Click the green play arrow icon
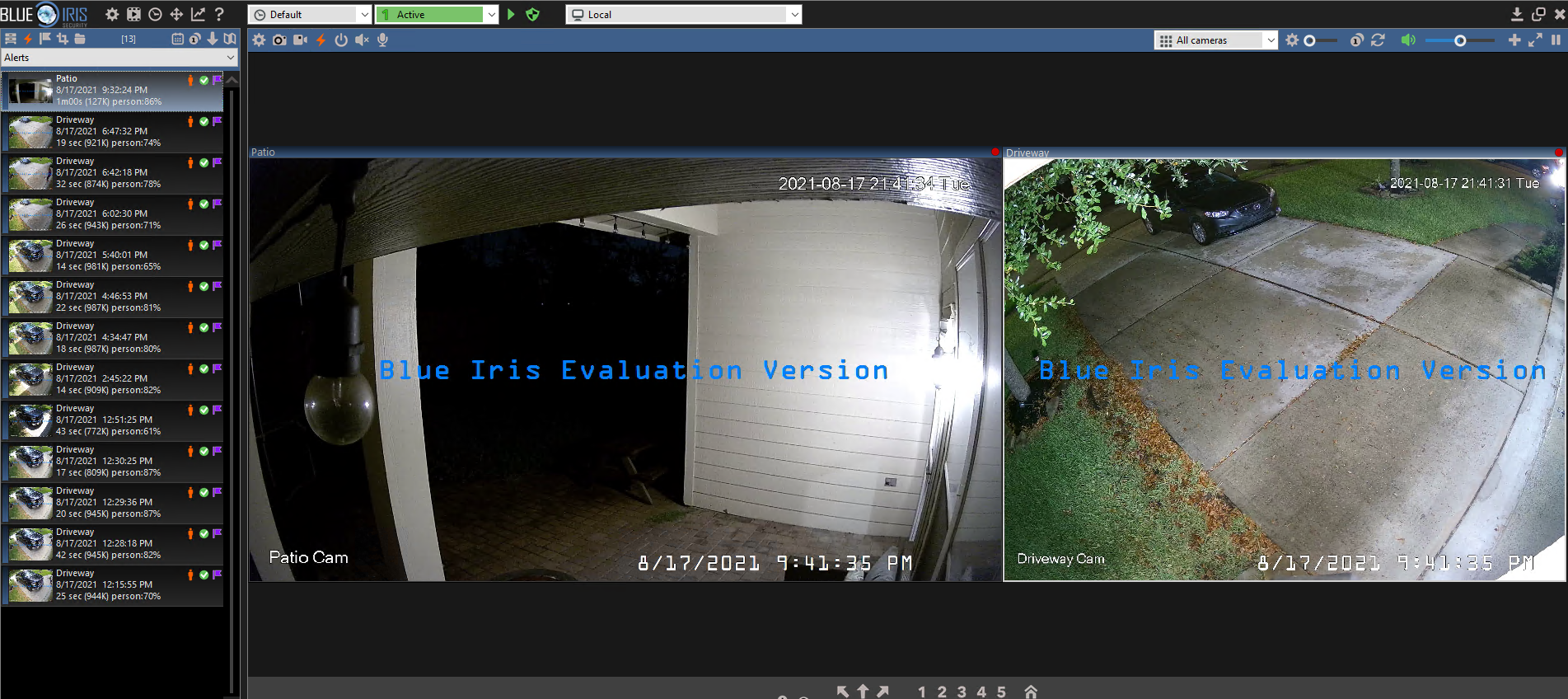The width and height of the screenshot is (1568, 699). pos(511,14)
